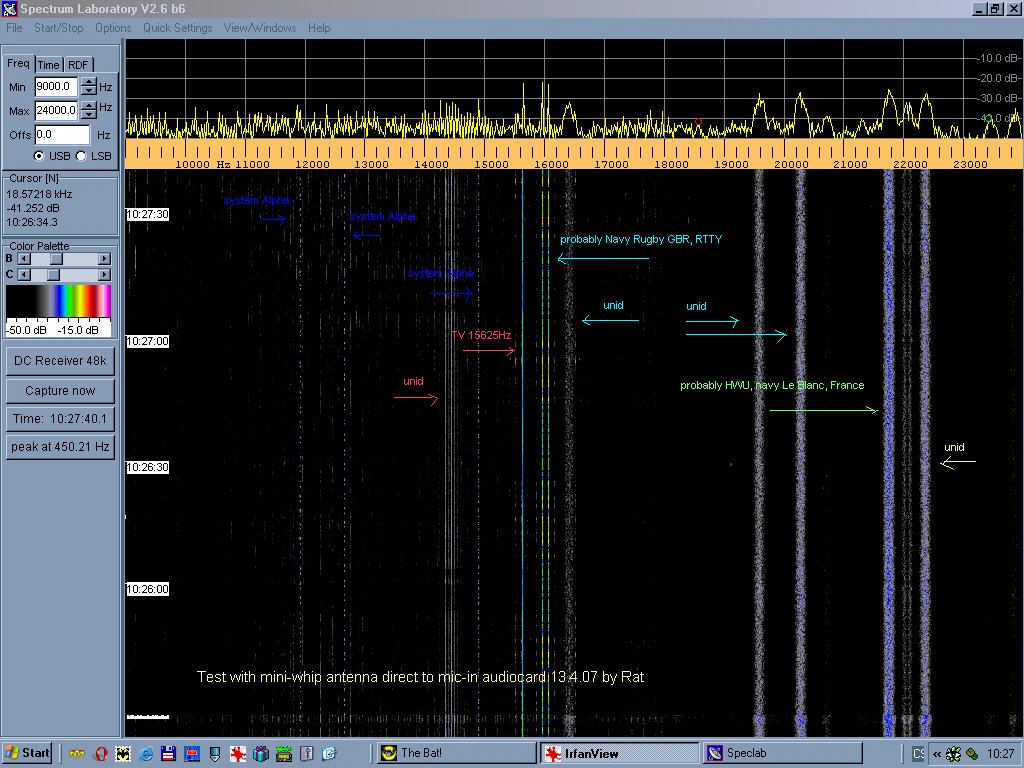1024x768 pixels.
Task: Click the Capture now button
Action: 60,391
